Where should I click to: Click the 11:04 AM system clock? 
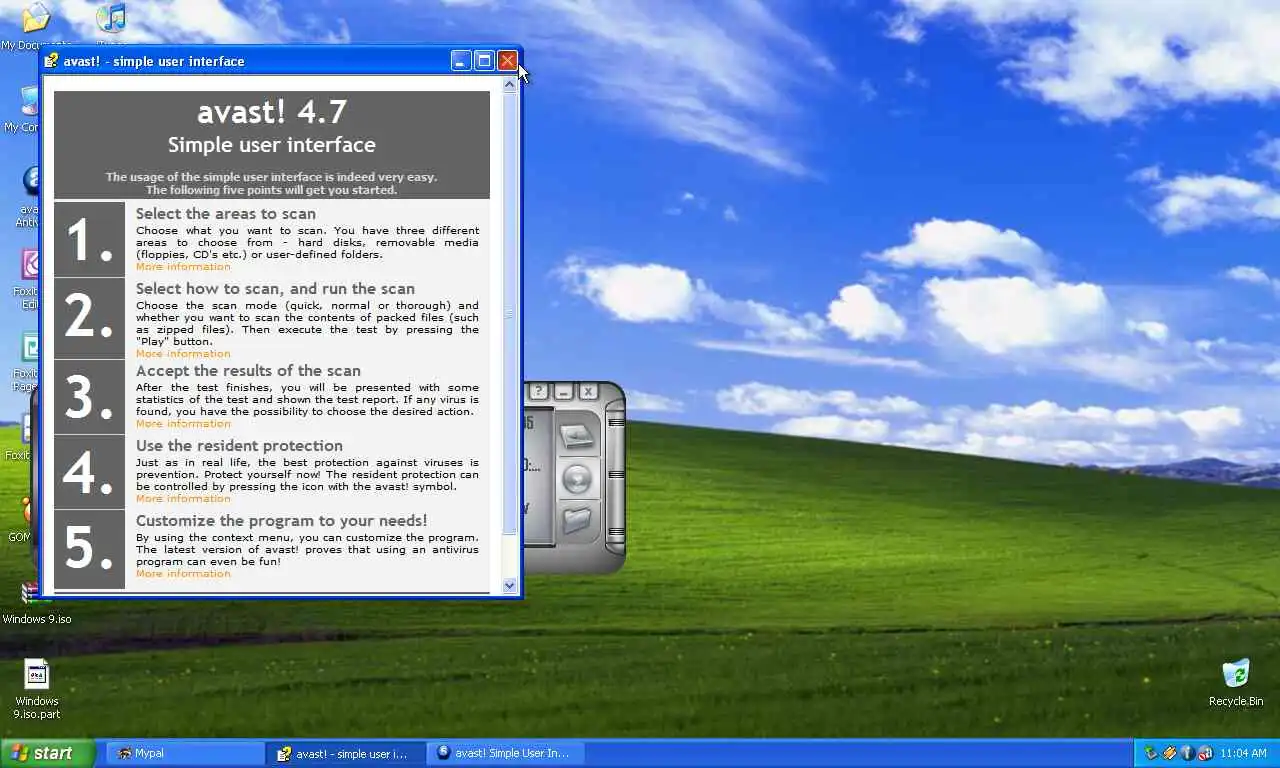coord(1244,753)
